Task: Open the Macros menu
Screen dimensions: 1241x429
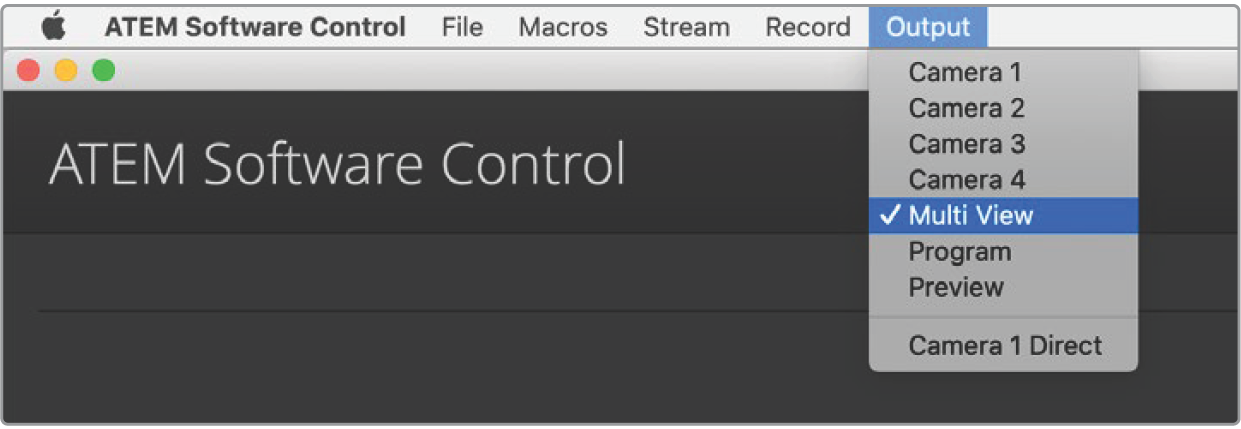Action: pos(563,27)
